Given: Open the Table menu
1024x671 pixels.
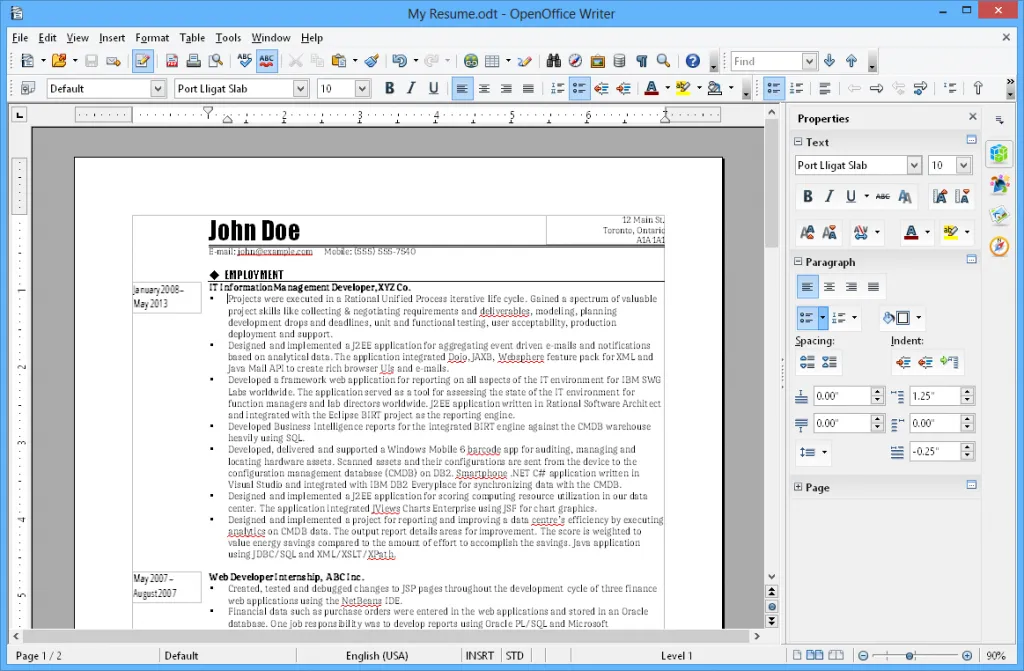Looking at the screenshot, I should (x=192, y=37).
